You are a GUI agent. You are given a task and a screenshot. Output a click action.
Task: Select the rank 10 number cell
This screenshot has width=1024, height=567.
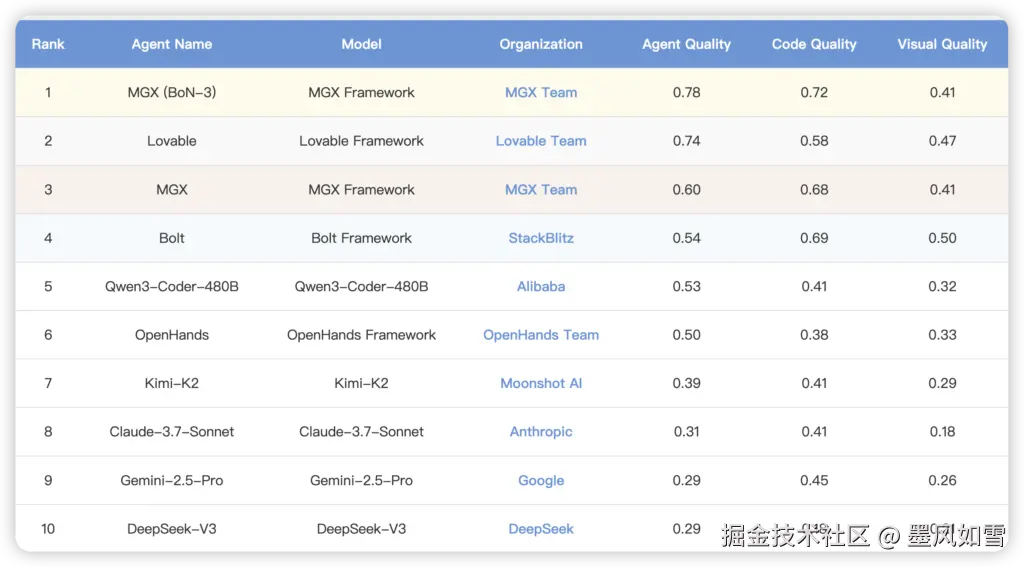pos(48,528)
